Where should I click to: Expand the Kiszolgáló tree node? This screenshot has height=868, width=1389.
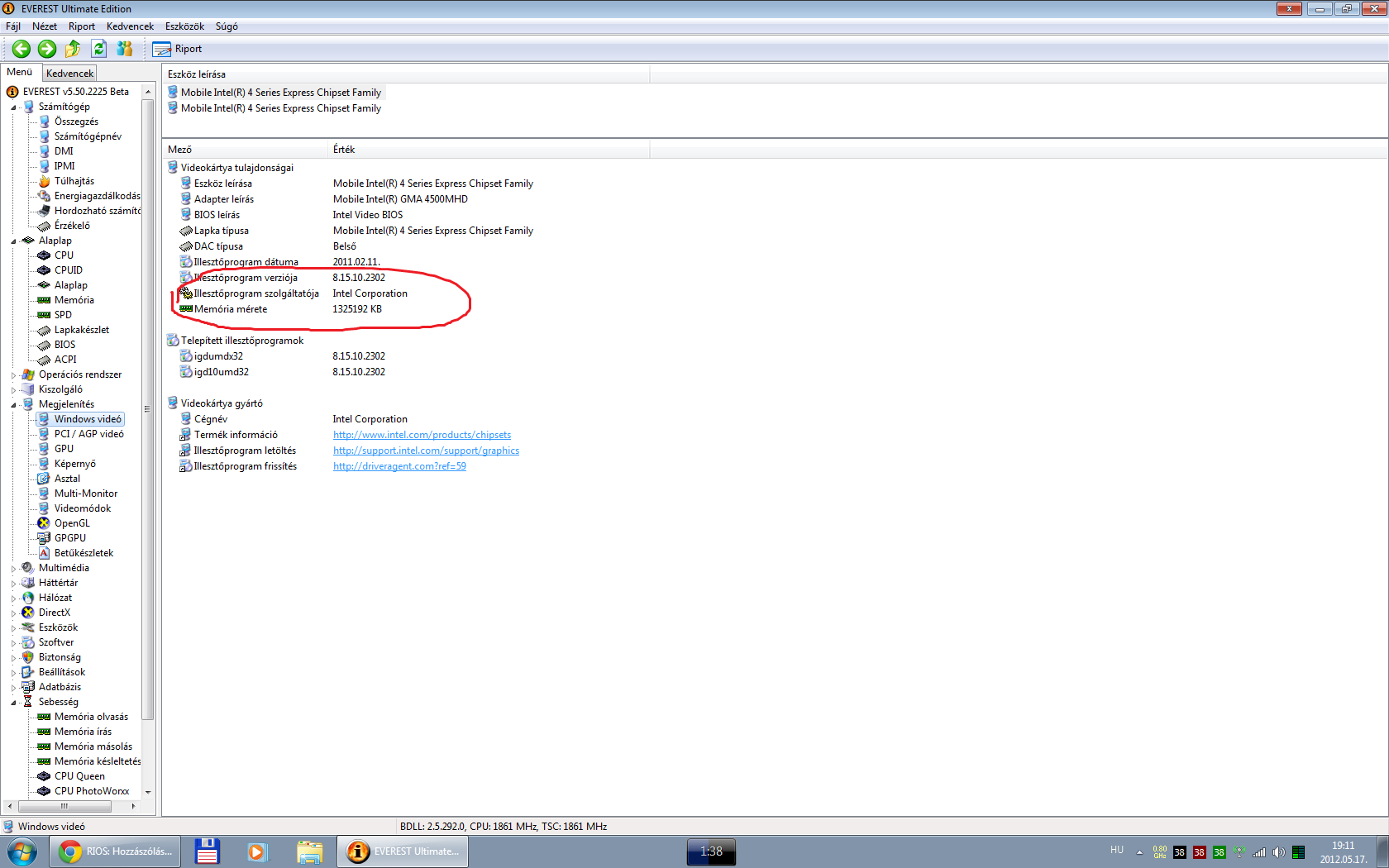tap(13, 390)
